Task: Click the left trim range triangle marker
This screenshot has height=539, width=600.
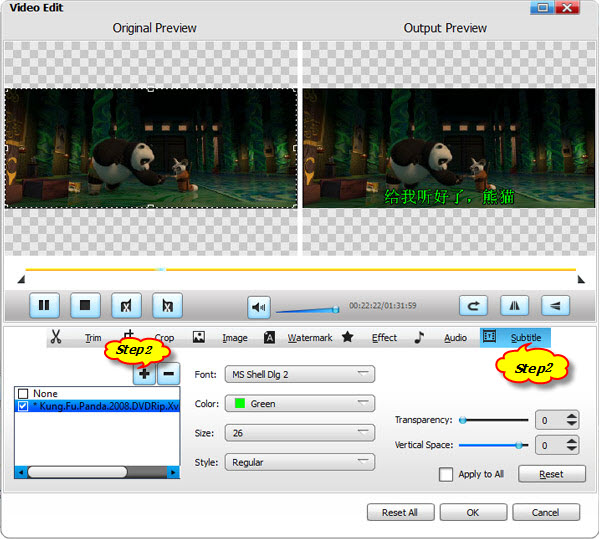Action: tap(21, 280)
